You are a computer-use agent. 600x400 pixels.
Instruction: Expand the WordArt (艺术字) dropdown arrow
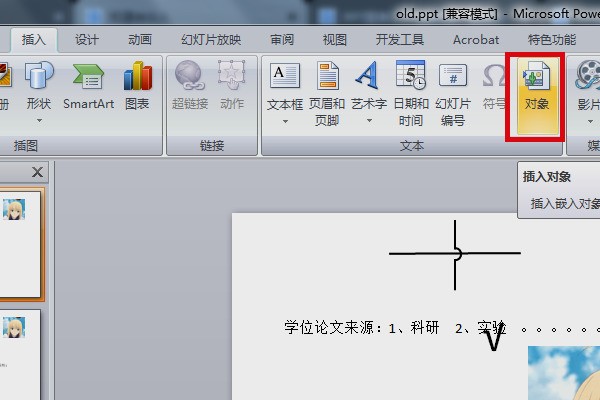point(369,121)
